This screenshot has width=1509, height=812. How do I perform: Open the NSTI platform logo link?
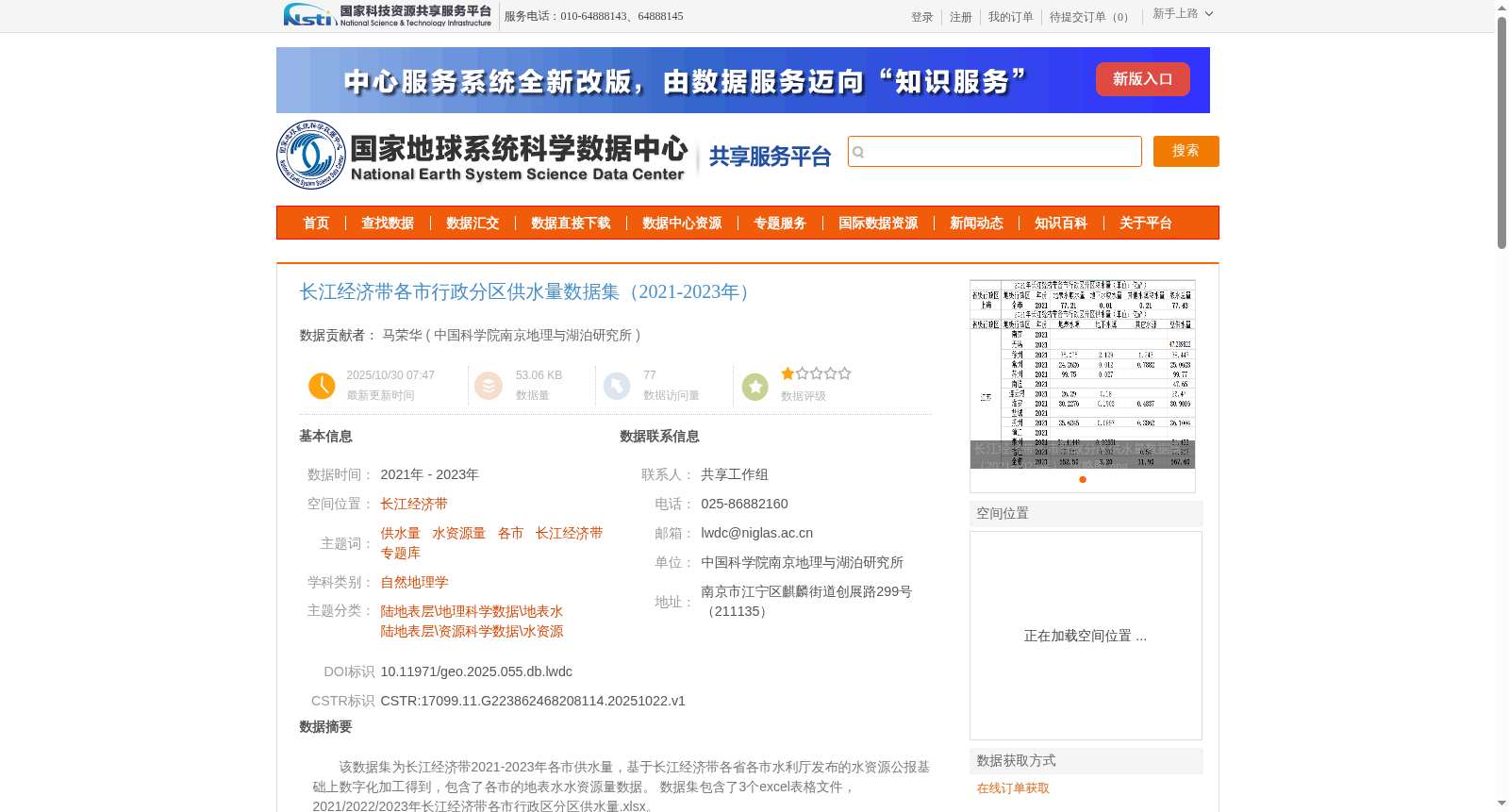(388, 15)
